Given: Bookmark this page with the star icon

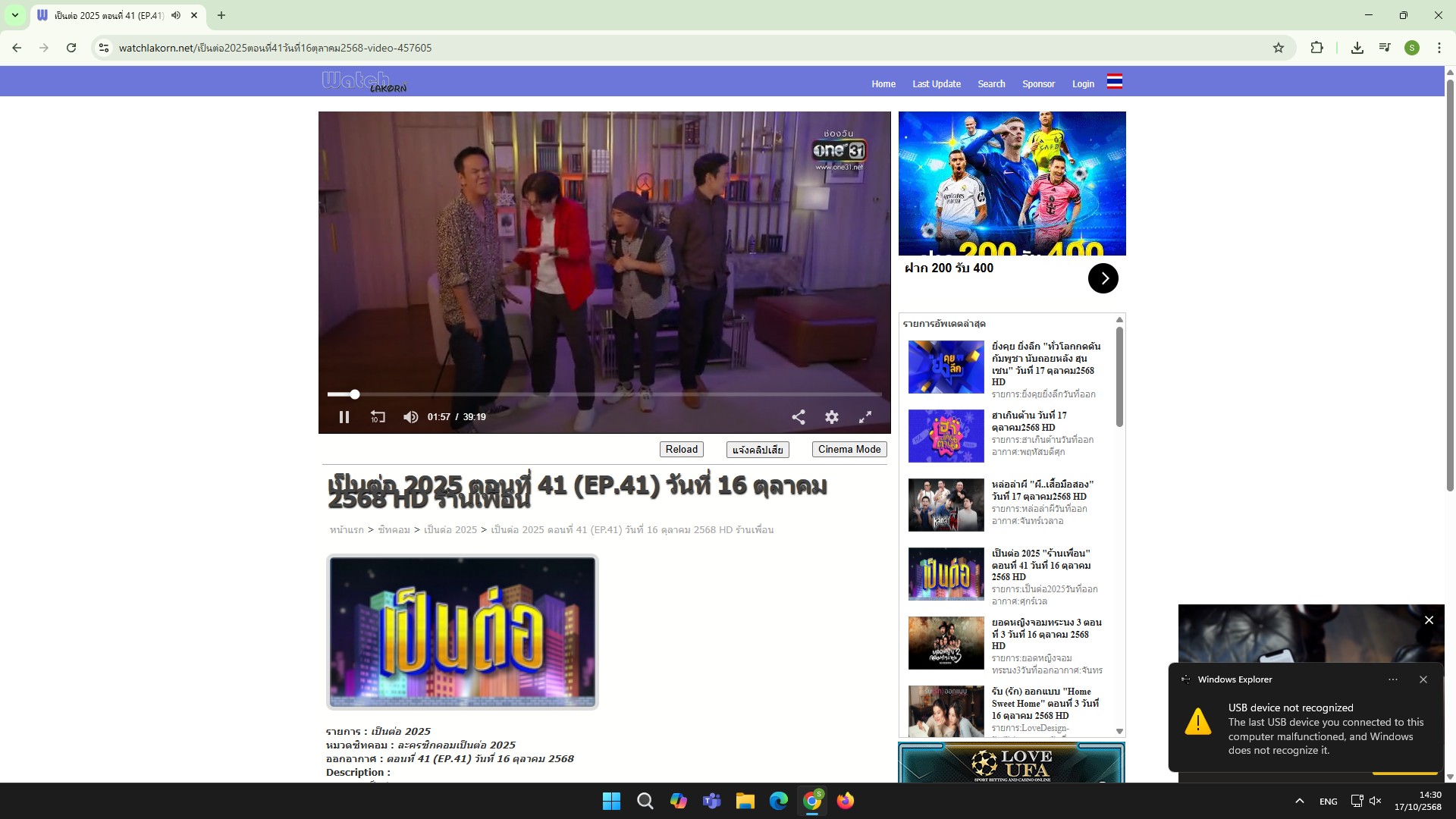Looking at the screenshot, I should coord(1279,48).
